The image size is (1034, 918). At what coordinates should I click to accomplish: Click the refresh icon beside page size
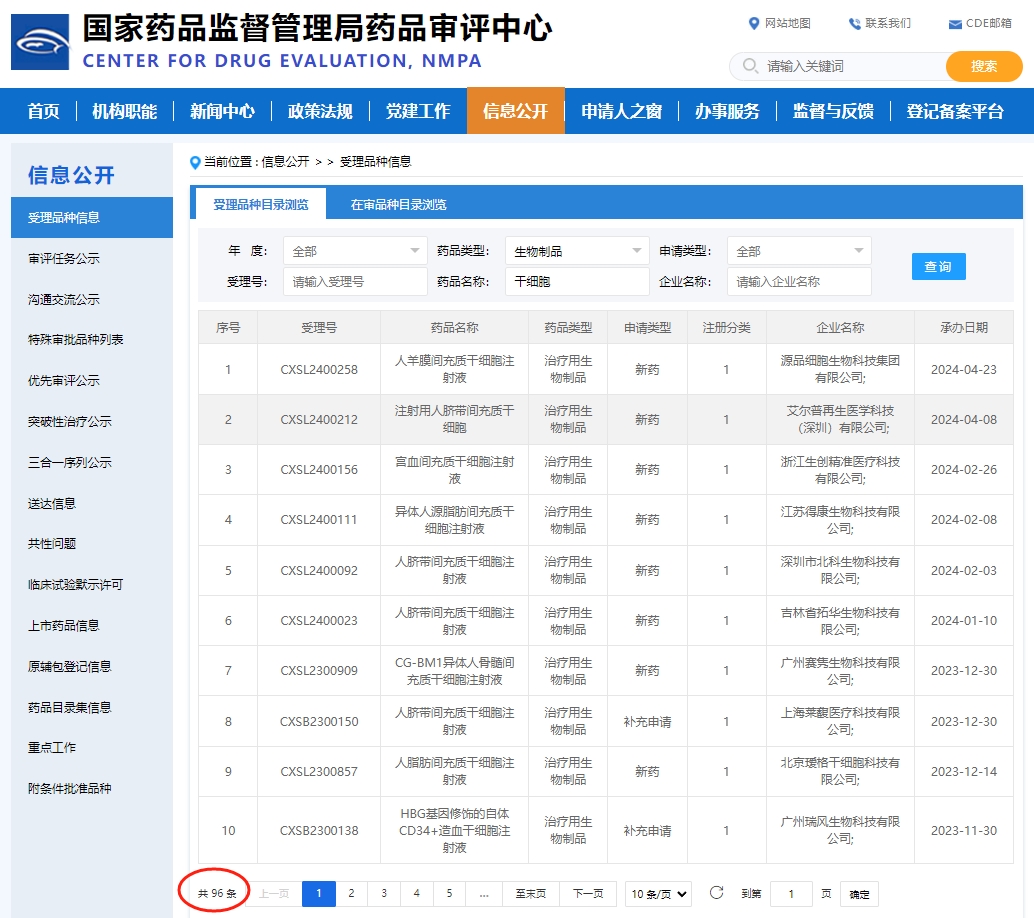point(716,893)
